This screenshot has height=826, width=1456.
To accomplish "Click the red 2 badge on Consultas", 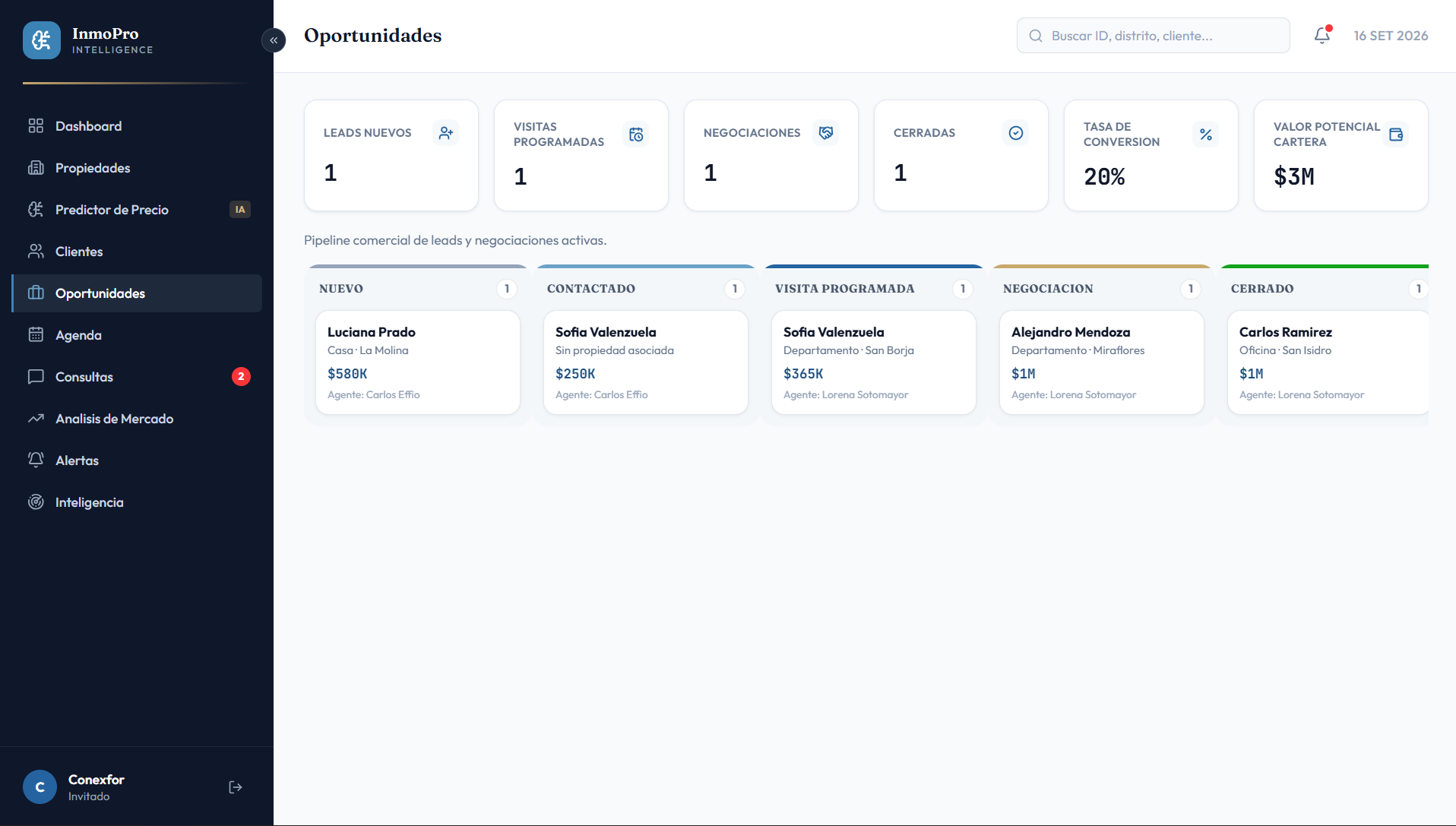I will point(241,377).
